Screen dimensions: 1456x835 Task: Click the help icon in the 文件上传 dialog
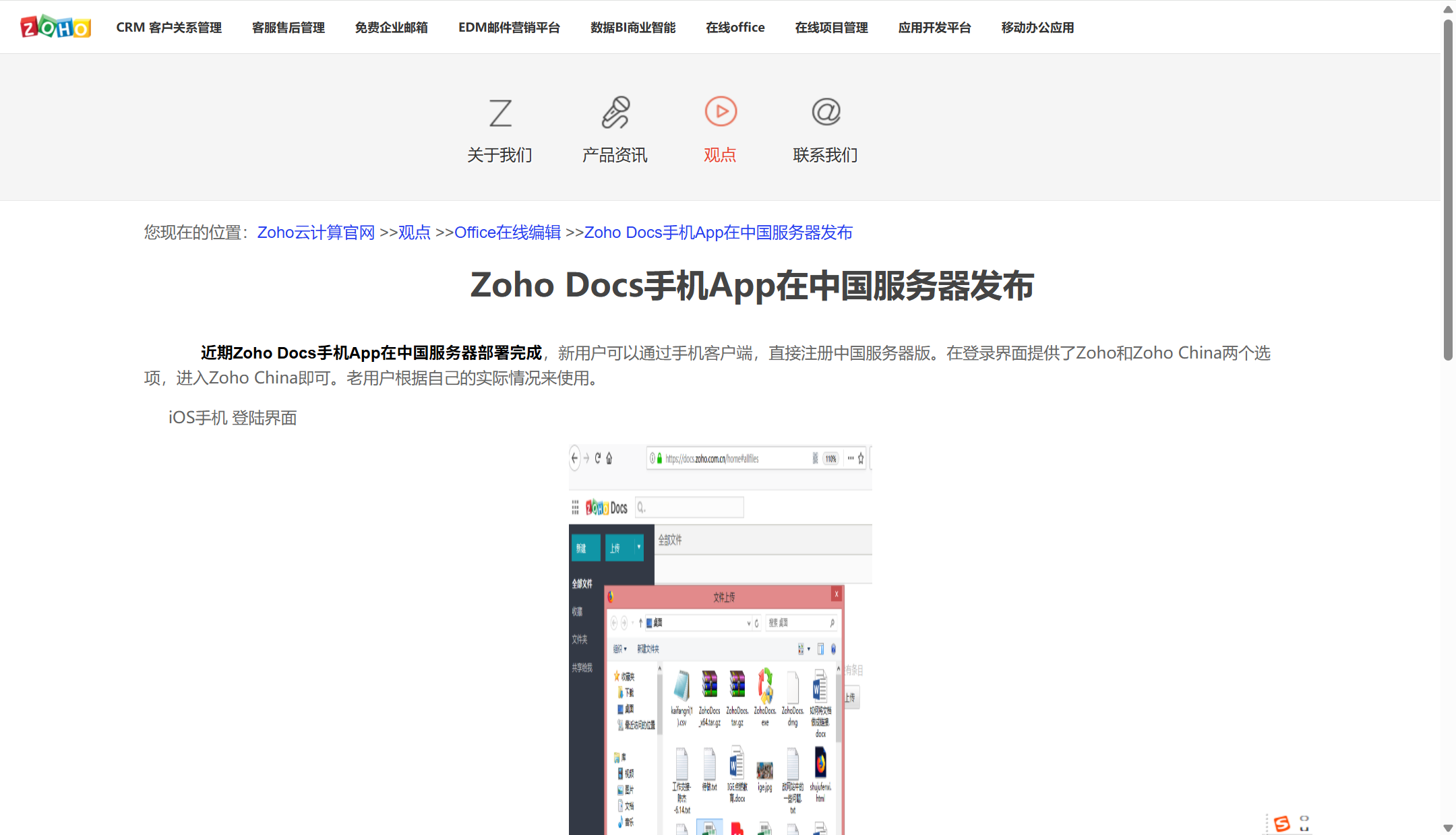pos(833,650)
